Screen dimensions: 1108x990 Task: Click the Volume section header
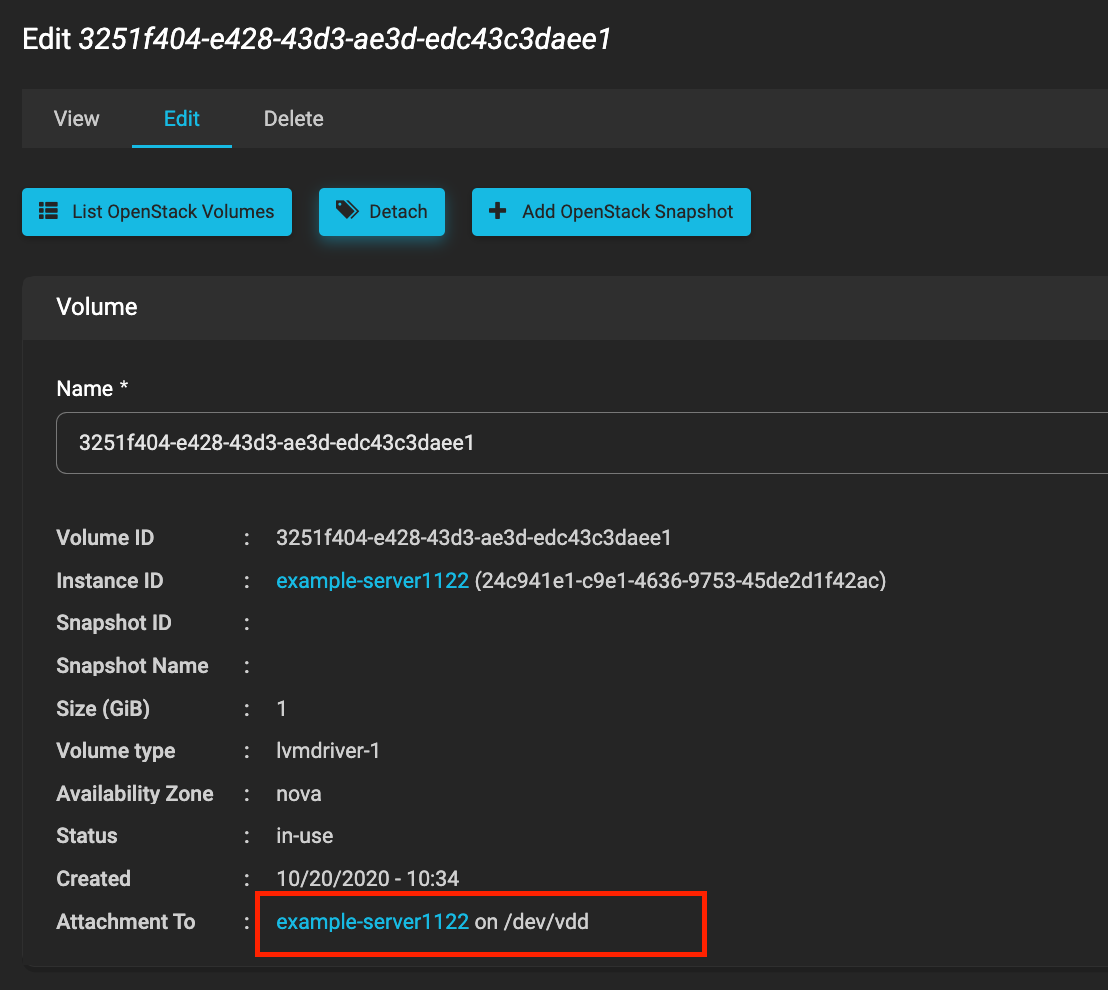[97, 307]
